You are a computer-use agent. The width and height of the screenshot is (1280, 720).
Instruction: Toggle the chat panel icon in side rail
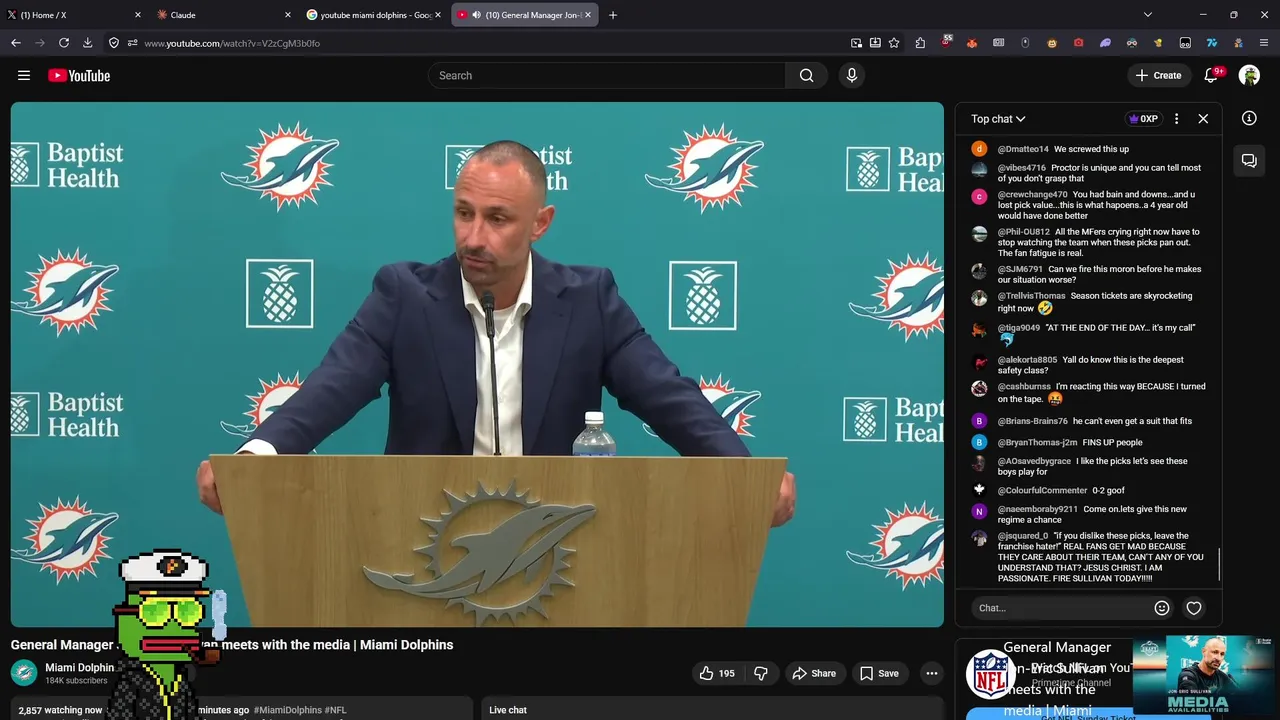pyautogui.click(x=1249, y=160)
